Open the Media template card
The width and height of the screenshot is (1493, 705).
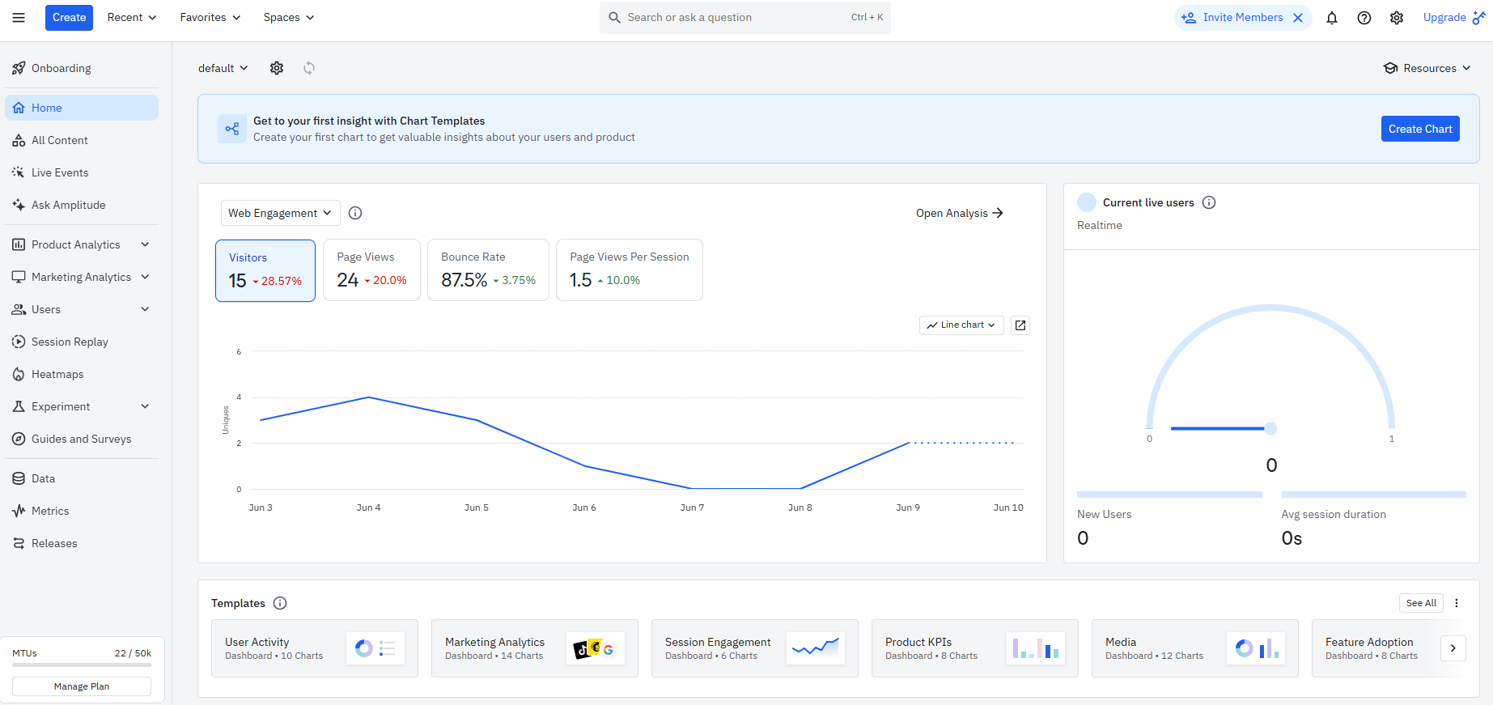click(x=1194, y=649)
